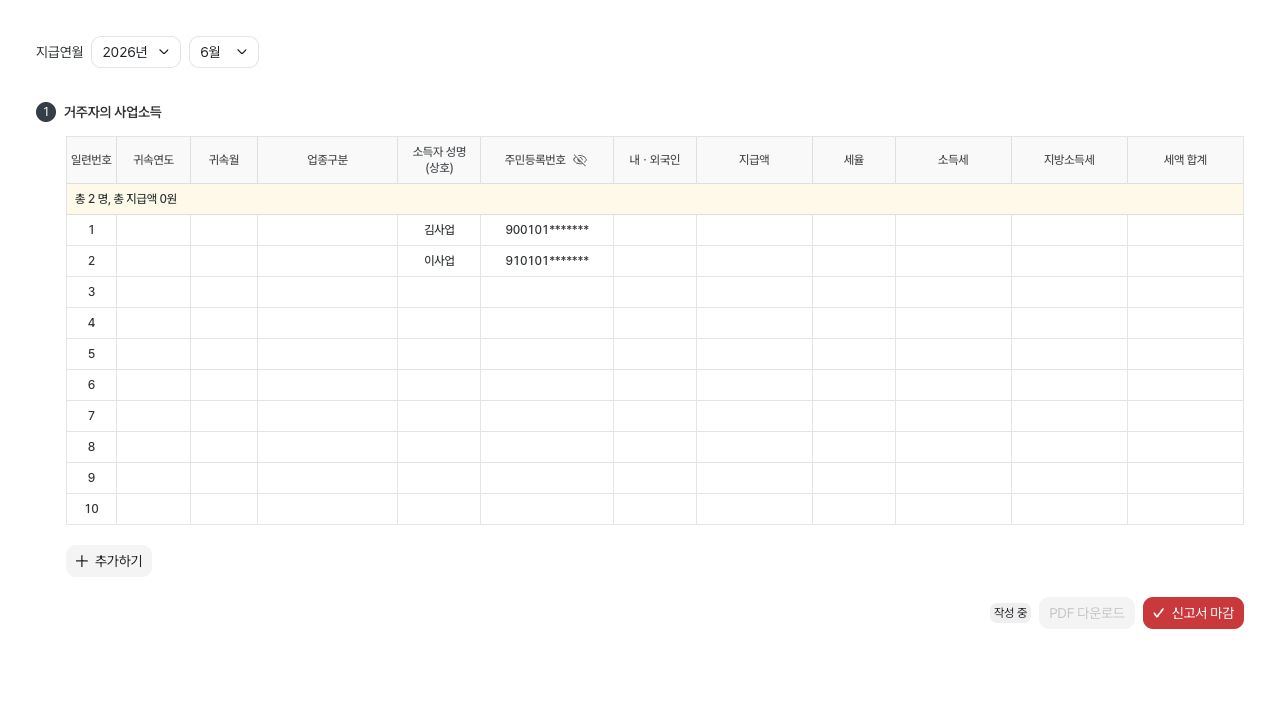Select the 김사업 name cell

point(439,230)
